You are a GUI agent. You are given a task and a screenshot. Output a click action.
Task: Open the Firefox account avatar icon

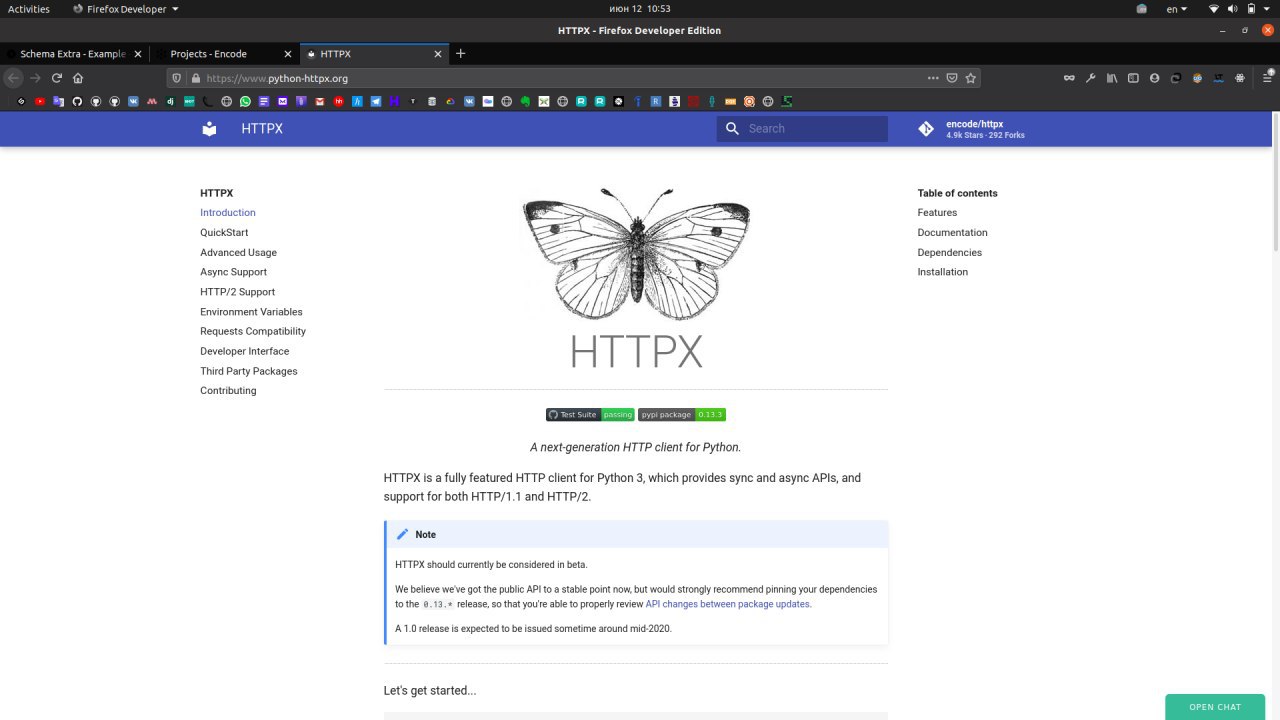pyautogui.click(x=1154, y=77)
